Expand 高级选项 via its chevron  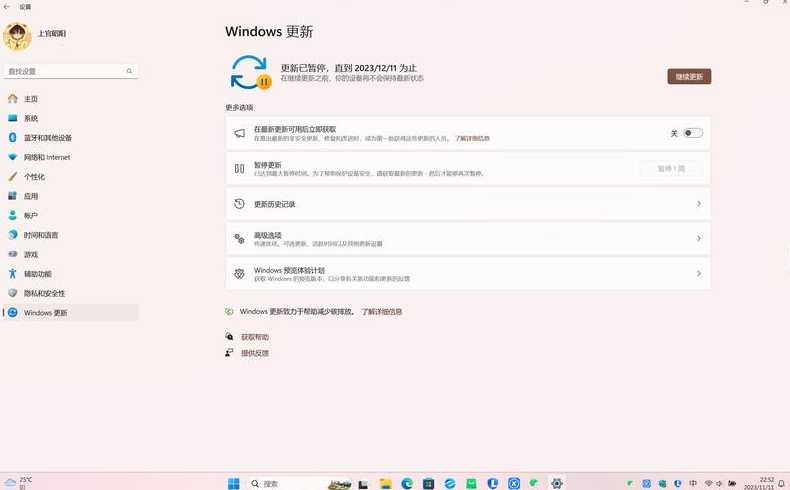(x=699, y=238)
